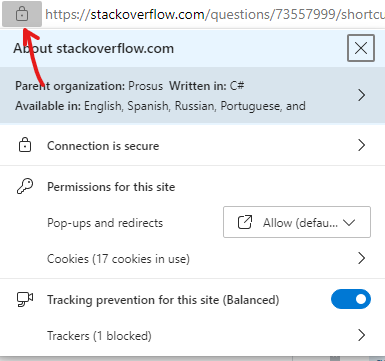Click the key icon for Permissions
This screenshot has width=385, height=361.
25,186
